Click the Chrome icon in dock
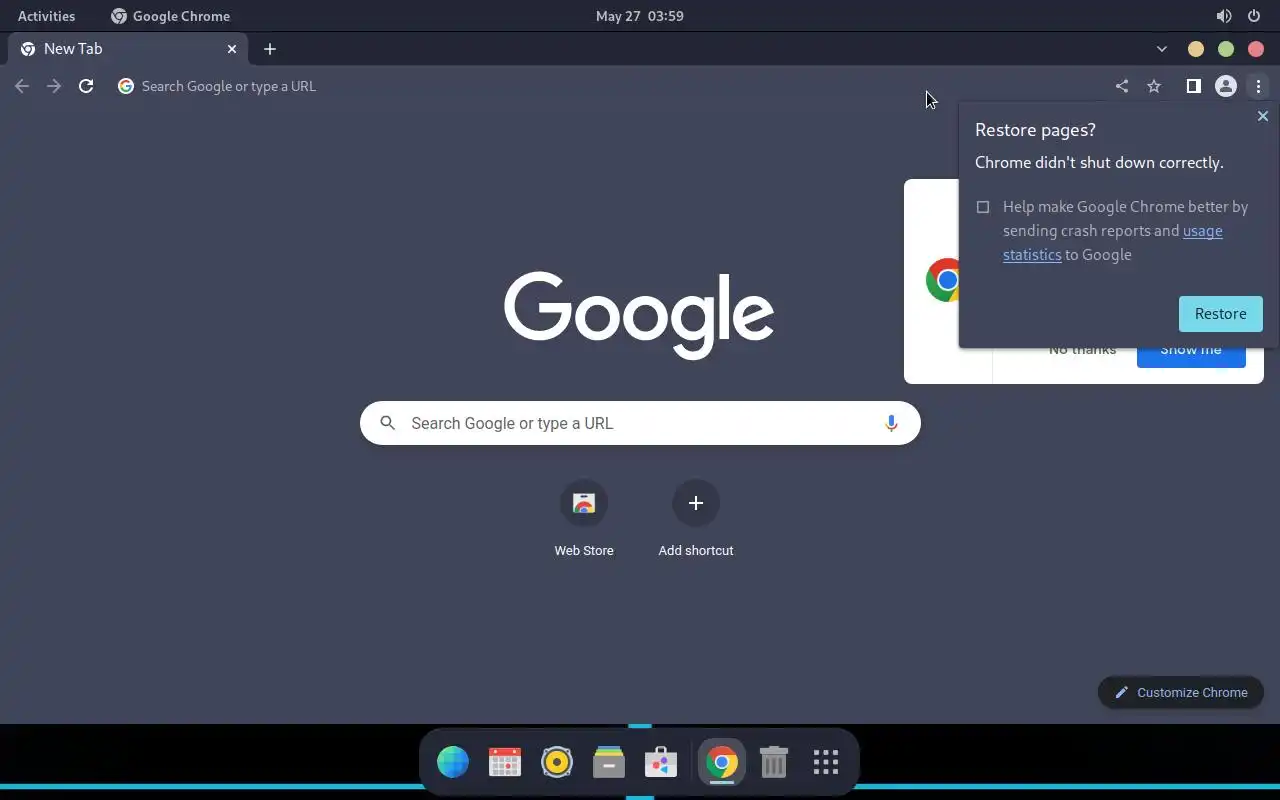Viewport: 1280px width, 800px height. pos(722,763)
